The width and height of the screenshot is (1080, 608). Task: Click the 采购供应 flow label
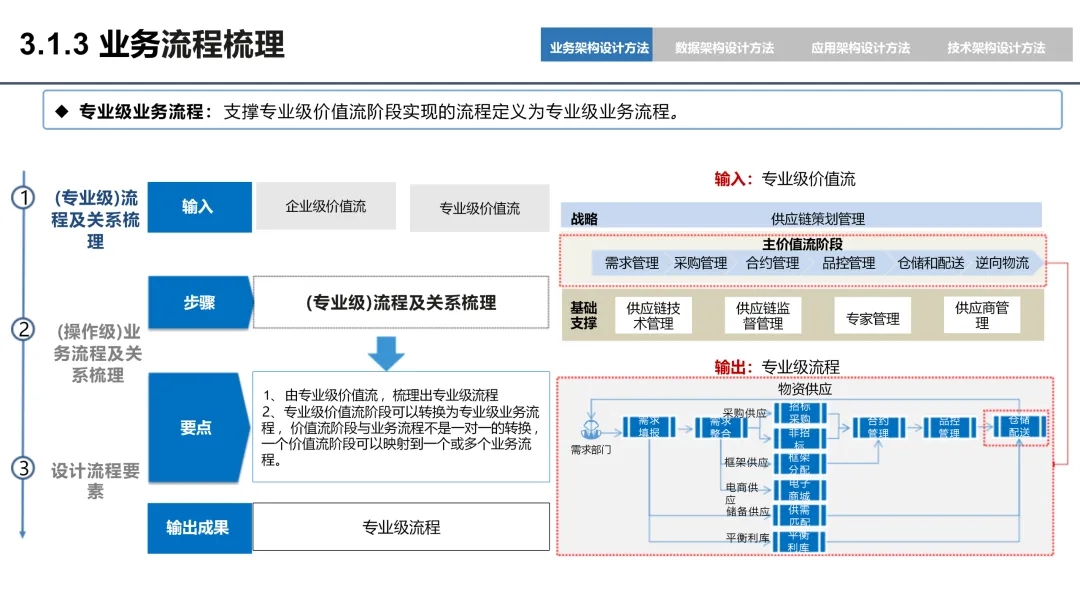tap(745, 413)
